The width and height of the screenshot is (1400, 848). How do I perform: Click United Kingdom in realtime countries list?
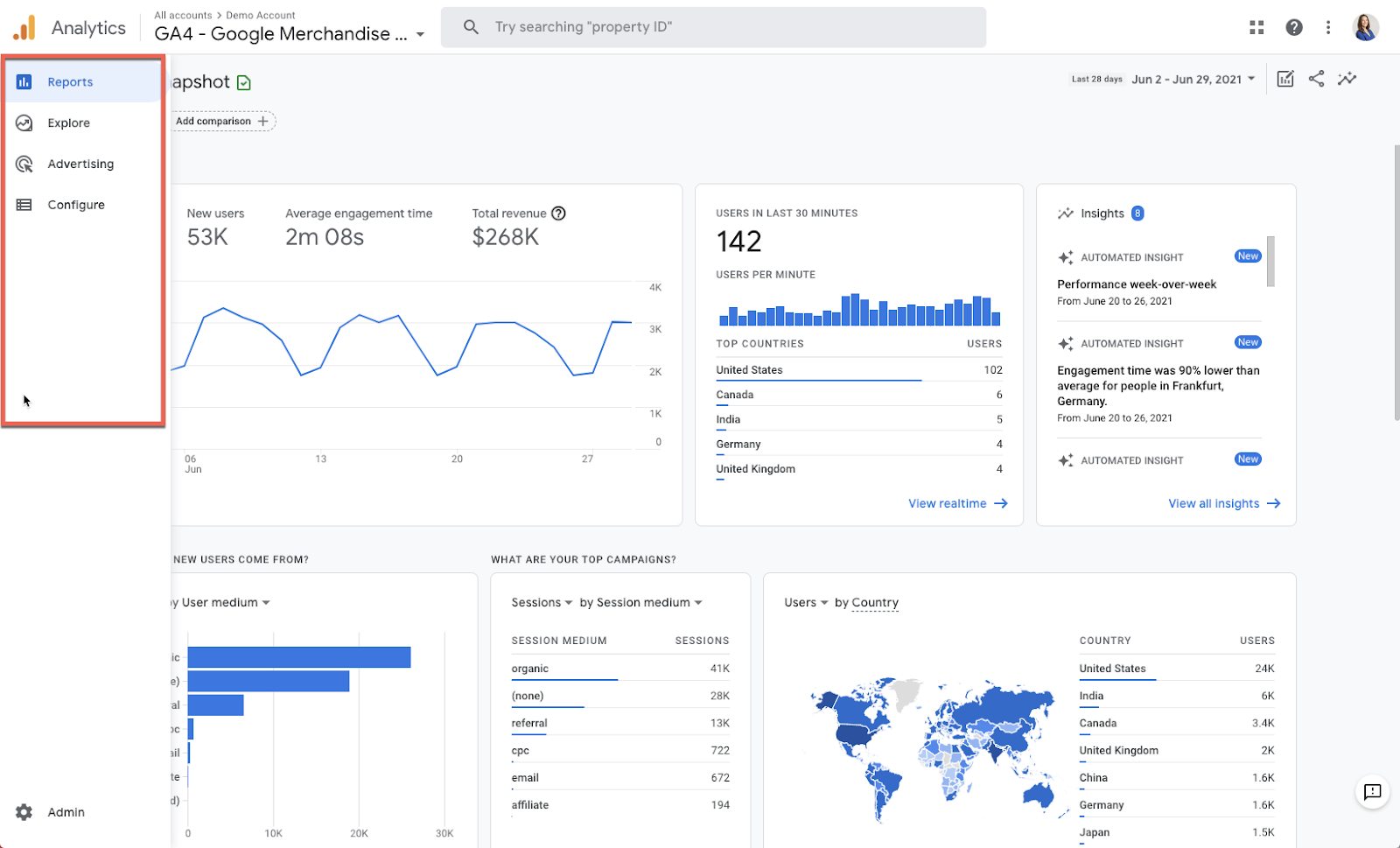859,469
